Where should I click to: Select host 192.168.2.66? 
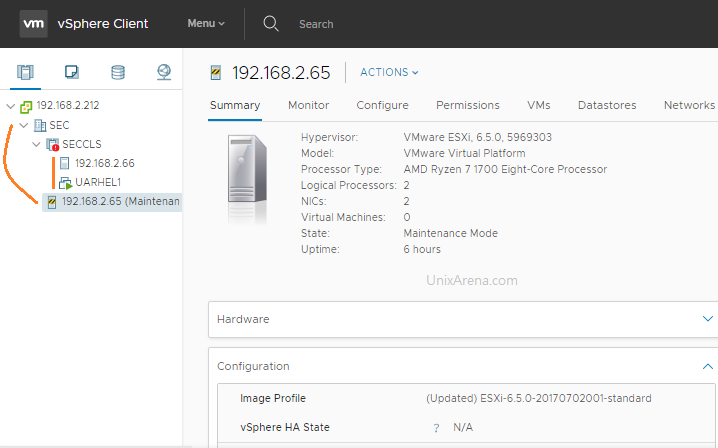105,163
